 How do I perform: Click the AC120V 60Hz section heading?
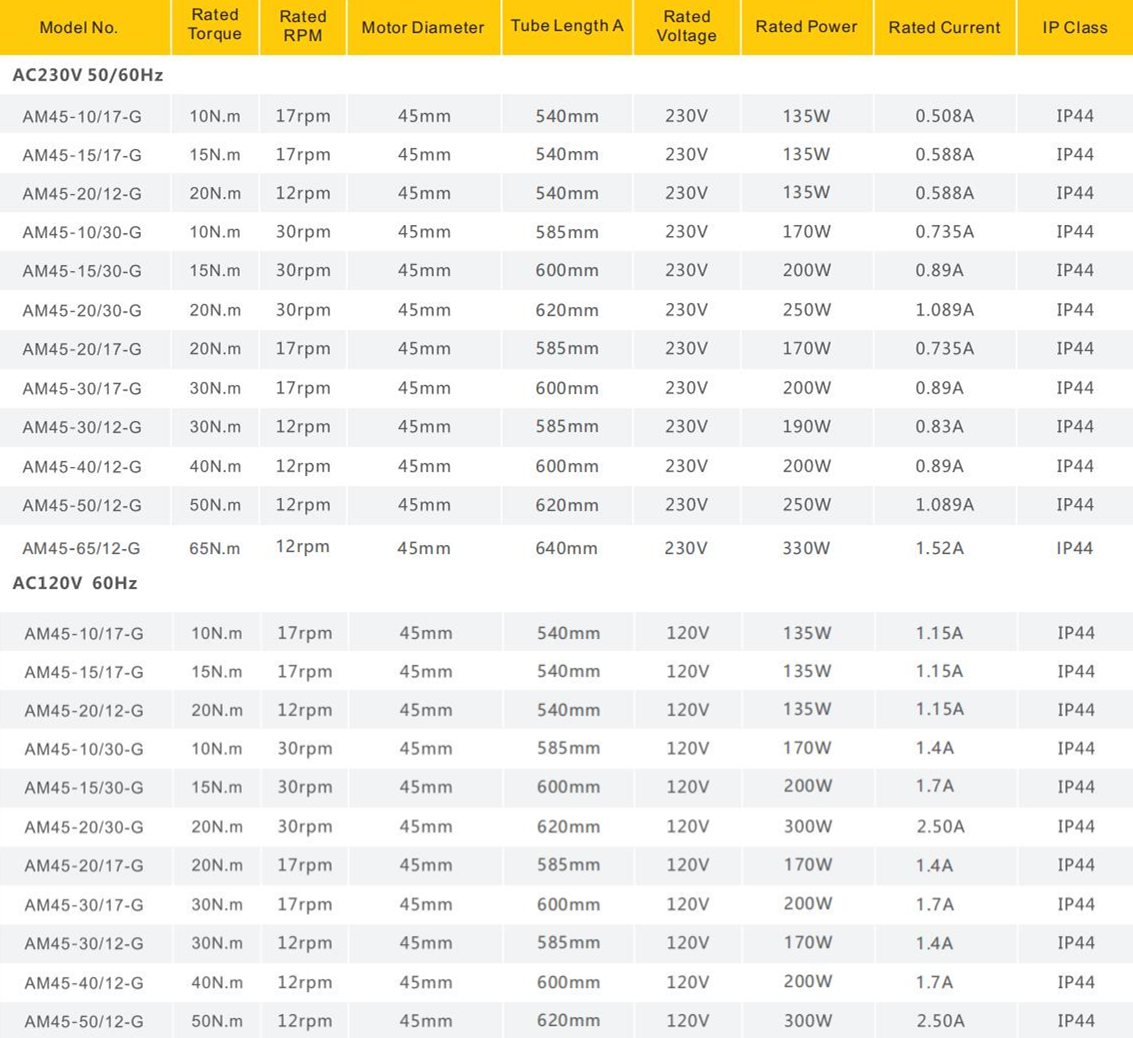tap(75, 583)
